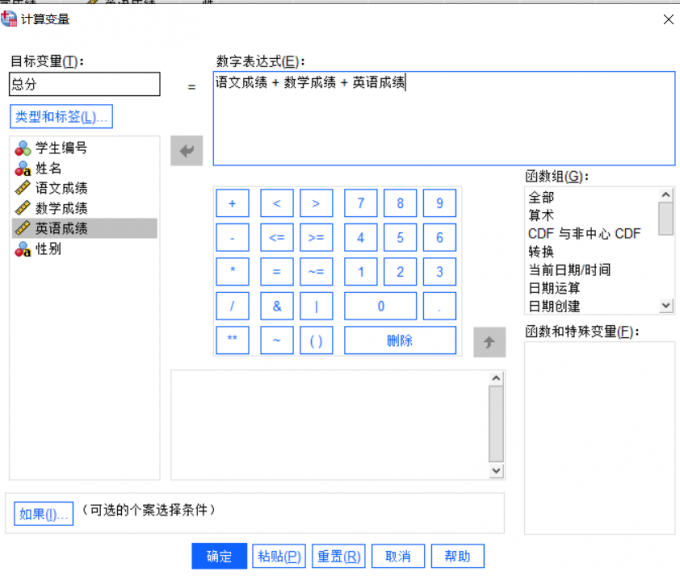The height and width of the screenshot is (576, 680).
Task: Select 日期创建 function group
Action: [x=554, y=306]
